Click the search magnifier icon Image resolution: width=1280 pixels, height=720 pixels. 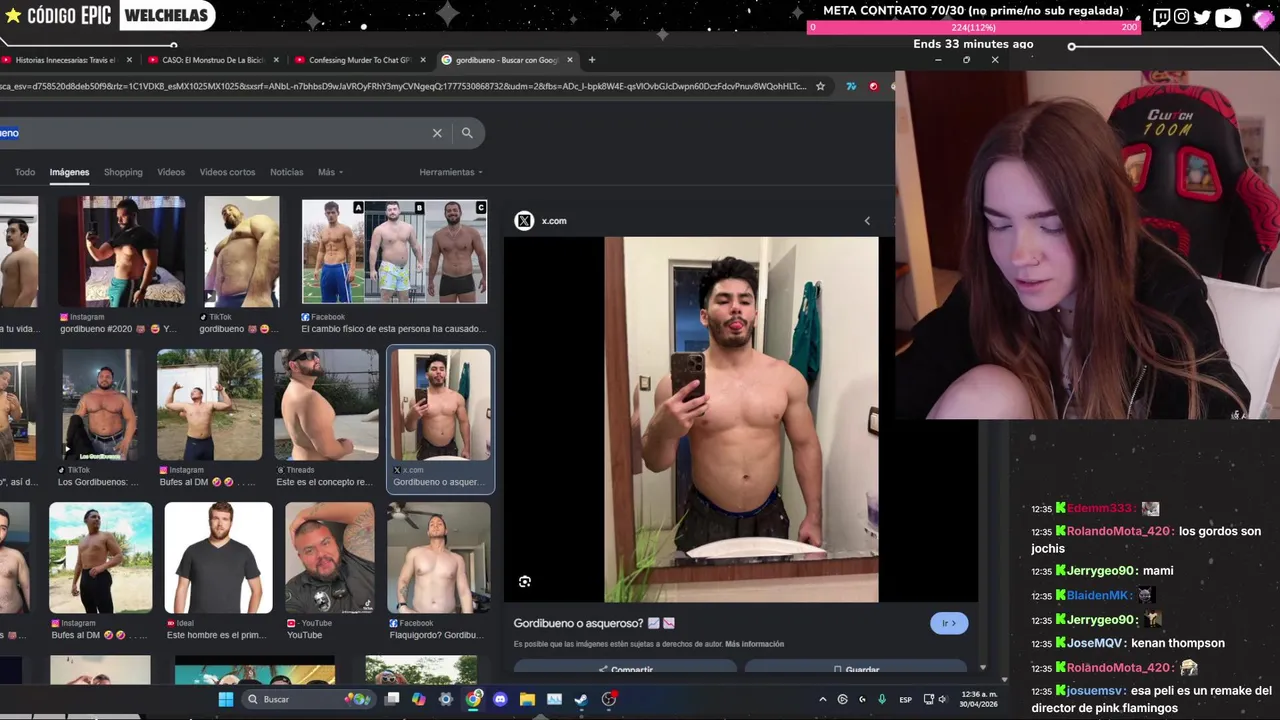click(x=467, y=133)
